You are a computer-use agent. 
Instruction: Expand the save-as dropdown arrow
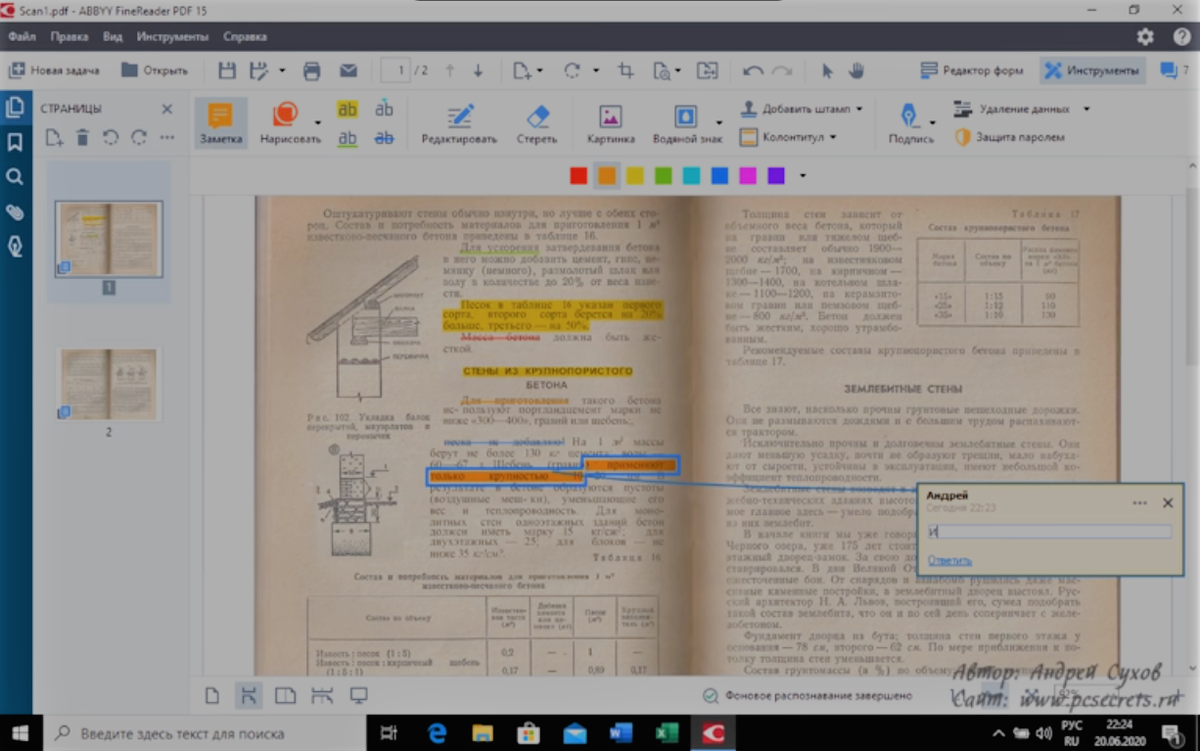(x=282, y=70)
